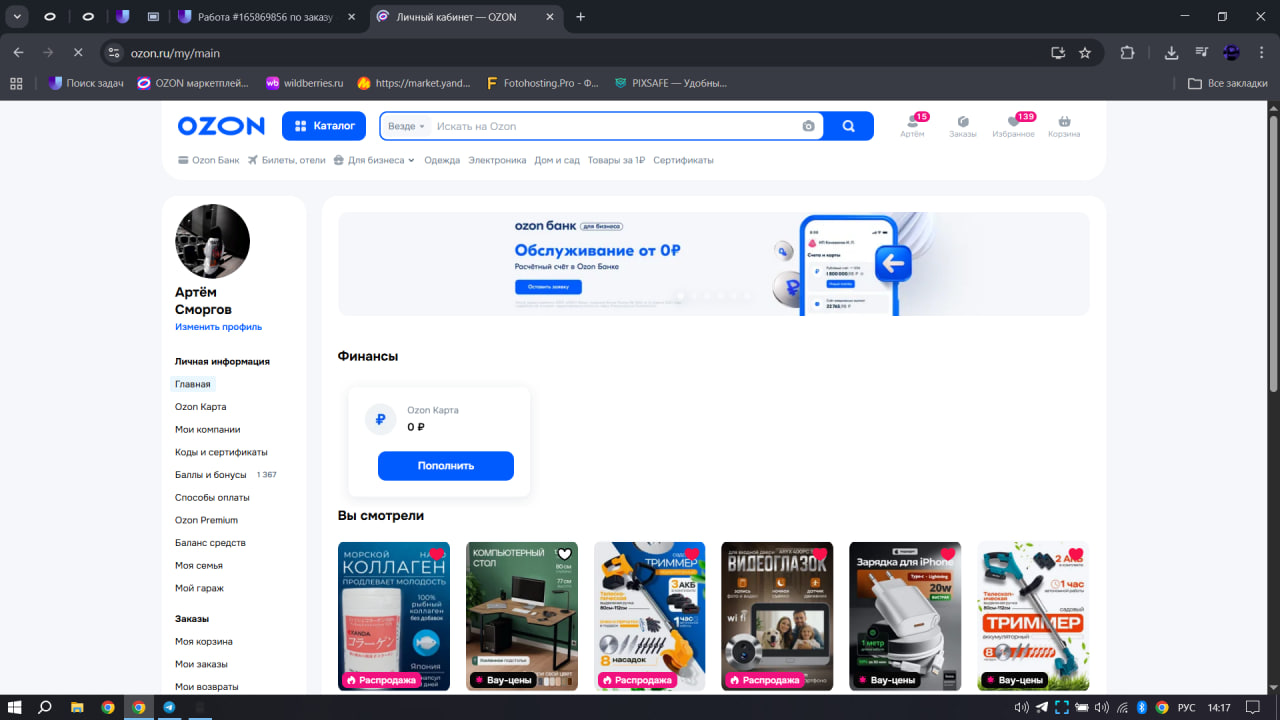This screenshot has width=1280, height=720.
Task: Open Баллы и бонусы in the sidebar
Action: [211, 475]
